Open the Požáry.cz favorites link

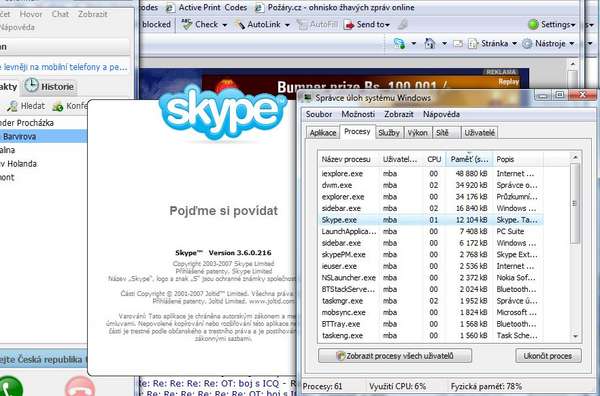point(335,7)
